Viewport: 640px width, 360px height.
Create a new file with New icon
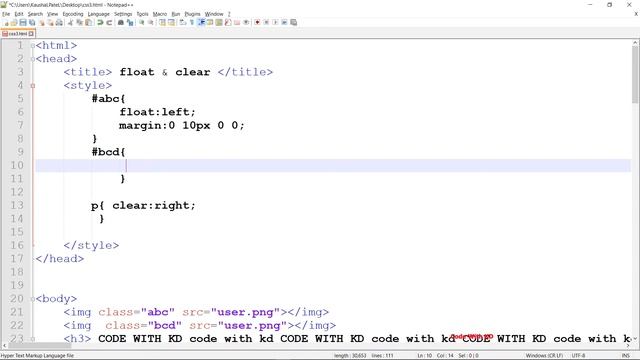(6, 22)
